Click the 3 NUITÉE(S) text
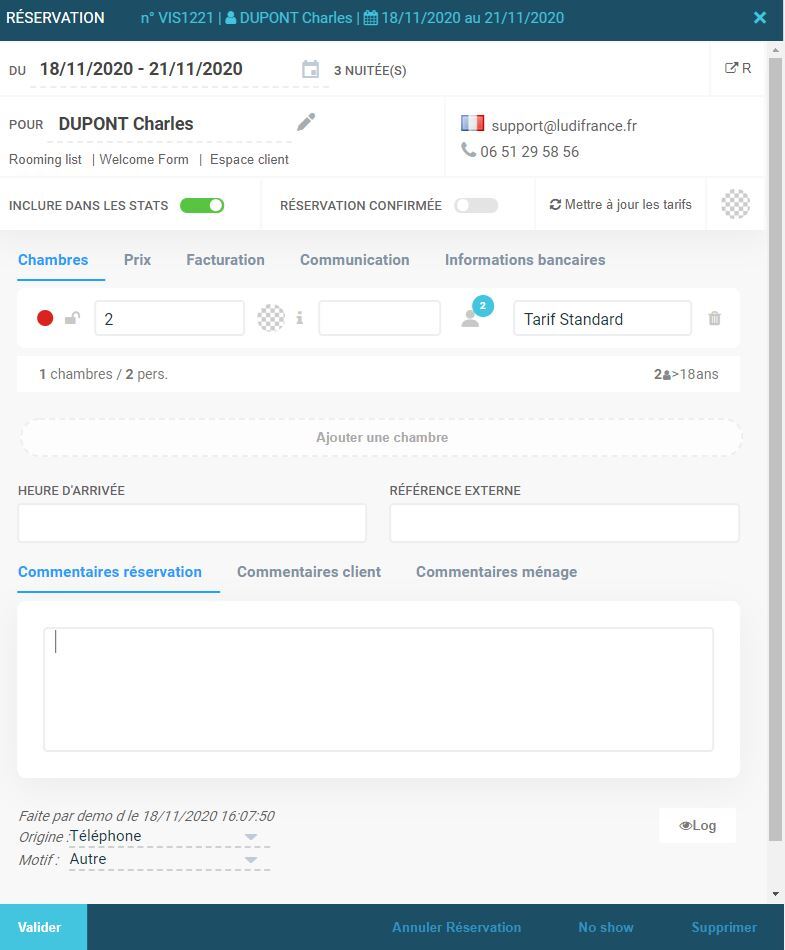 (370, 70)
